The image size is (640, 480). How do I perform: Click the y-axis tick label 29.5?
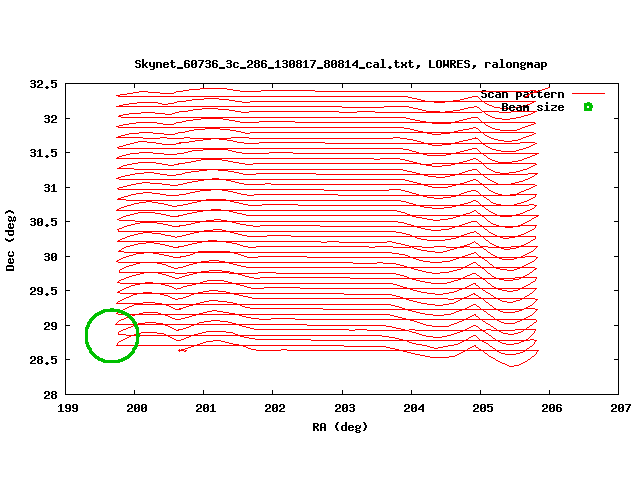pos(42,291)
